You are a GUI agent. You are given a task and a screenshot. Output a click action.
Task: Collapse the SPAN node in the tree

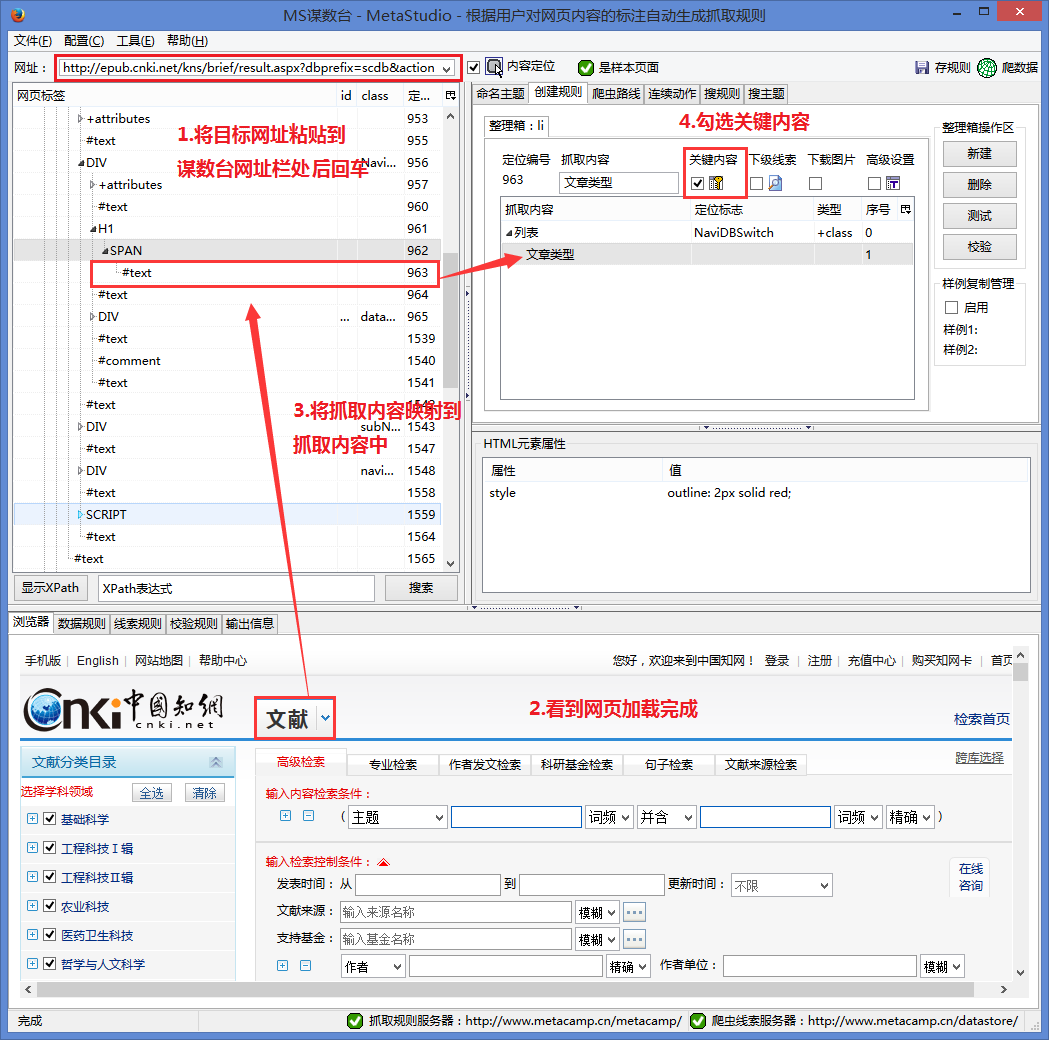coord(105,251)
